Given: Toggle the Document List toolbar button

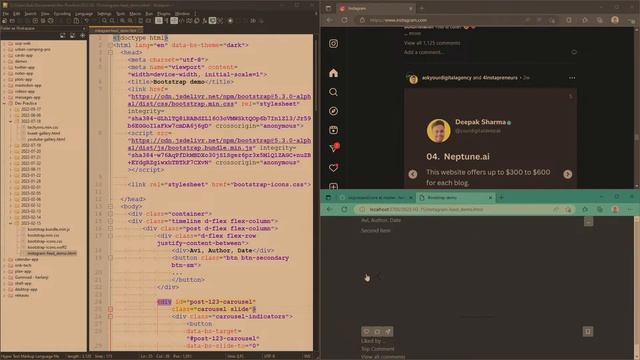Looking at the screenshot, I should (x=196, y=21).
